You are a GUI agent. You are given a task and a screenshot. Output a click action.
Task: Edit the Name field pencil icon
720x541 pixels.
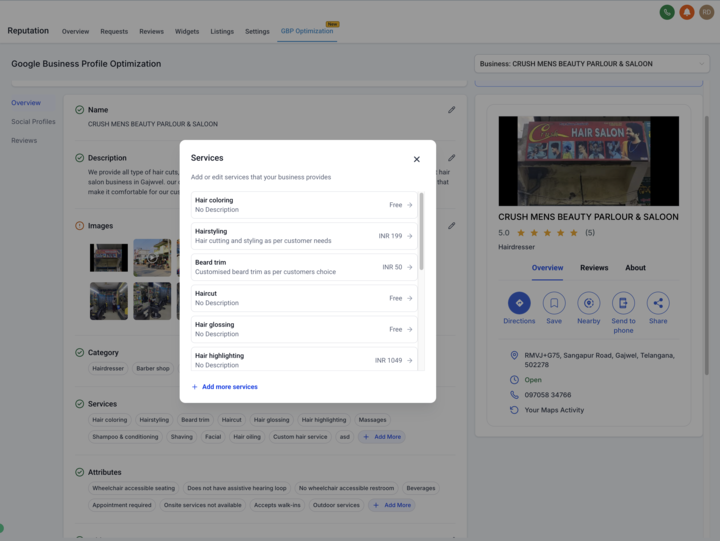click(x=452, y=110)
